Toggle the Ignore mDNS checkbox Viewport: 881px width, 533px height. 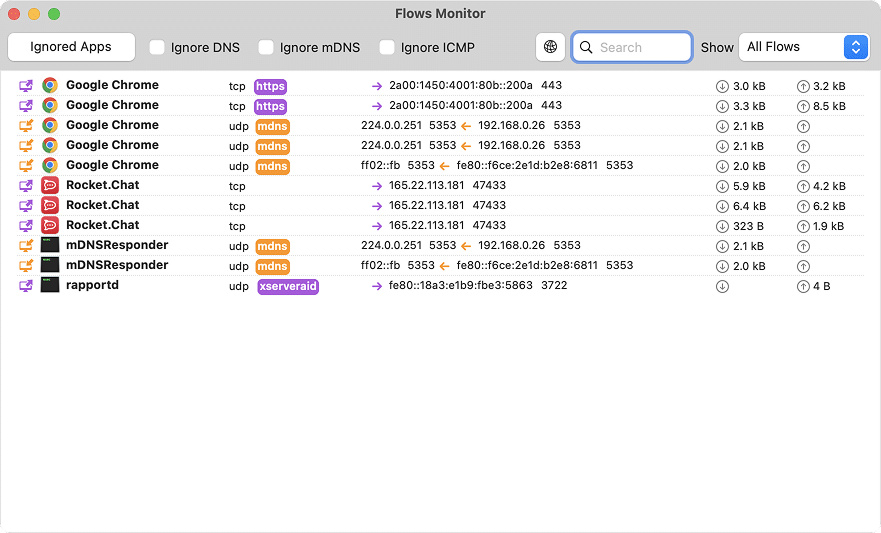tap(266, 47)
